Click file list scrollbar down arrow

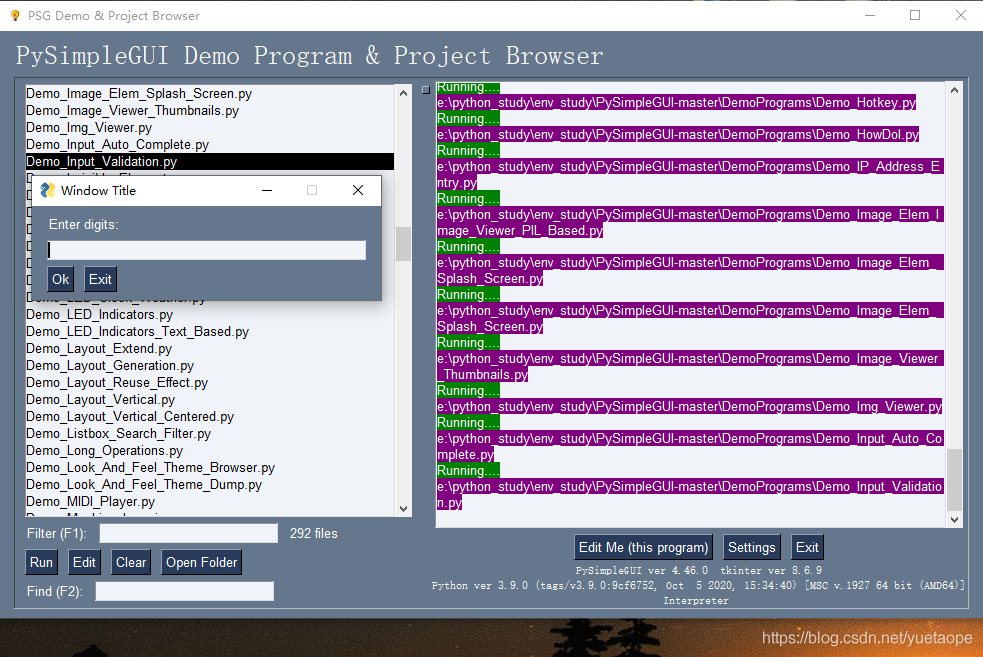click(x=404, y=508)
